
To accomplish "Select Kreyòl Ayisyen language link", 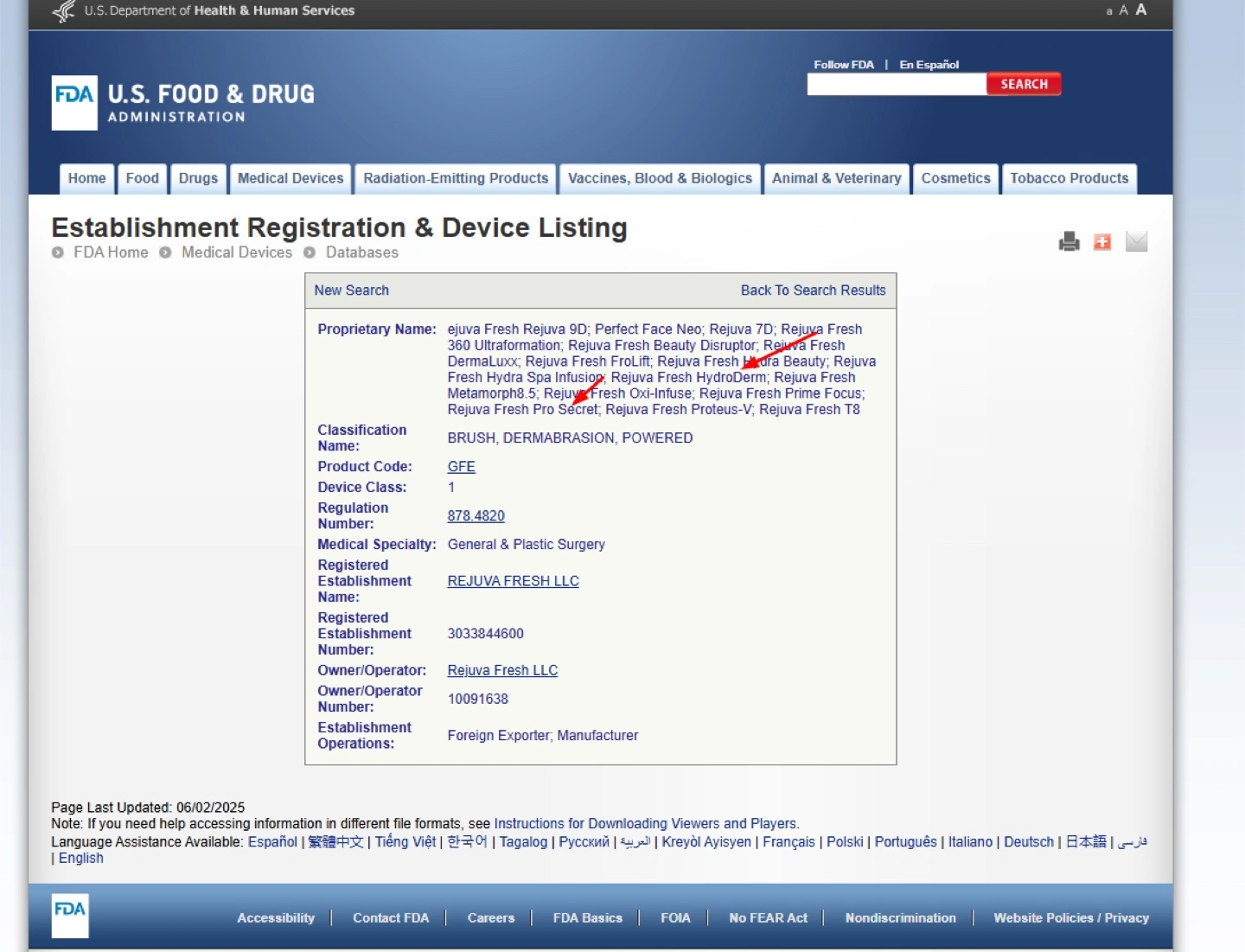I will [x=706, y=842].
